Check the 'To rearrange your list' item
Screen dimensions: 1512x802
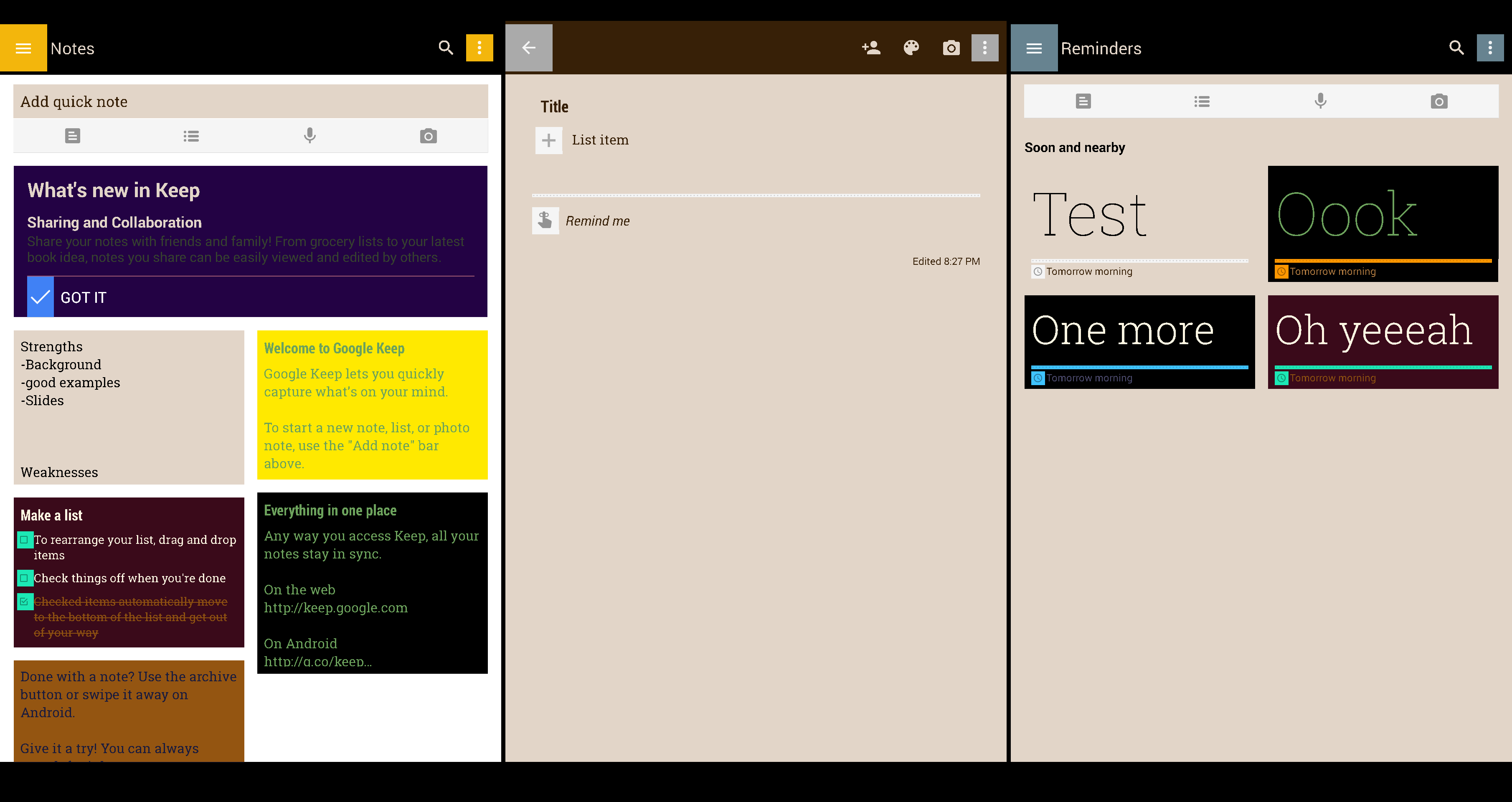(x=25, y=540)
